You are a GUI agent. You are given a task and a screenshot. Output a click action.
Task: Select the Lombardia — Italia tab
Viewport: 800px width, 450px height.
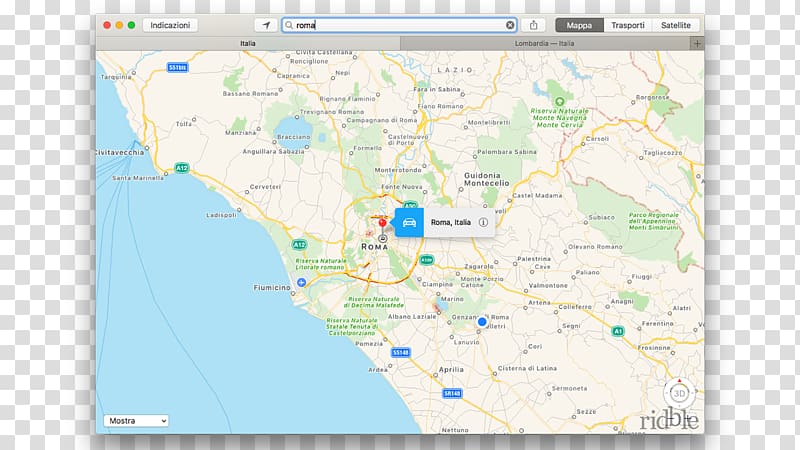(544, 43)
